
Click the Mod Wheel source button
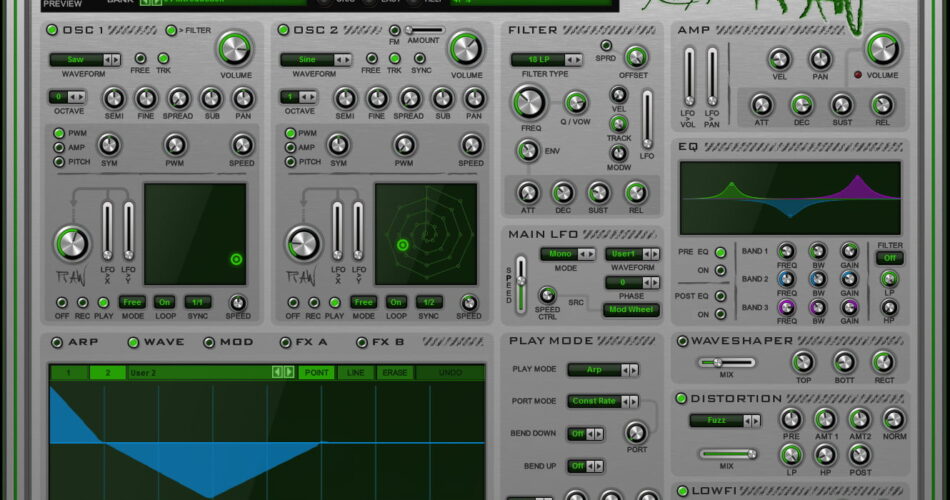coord(631,310)
